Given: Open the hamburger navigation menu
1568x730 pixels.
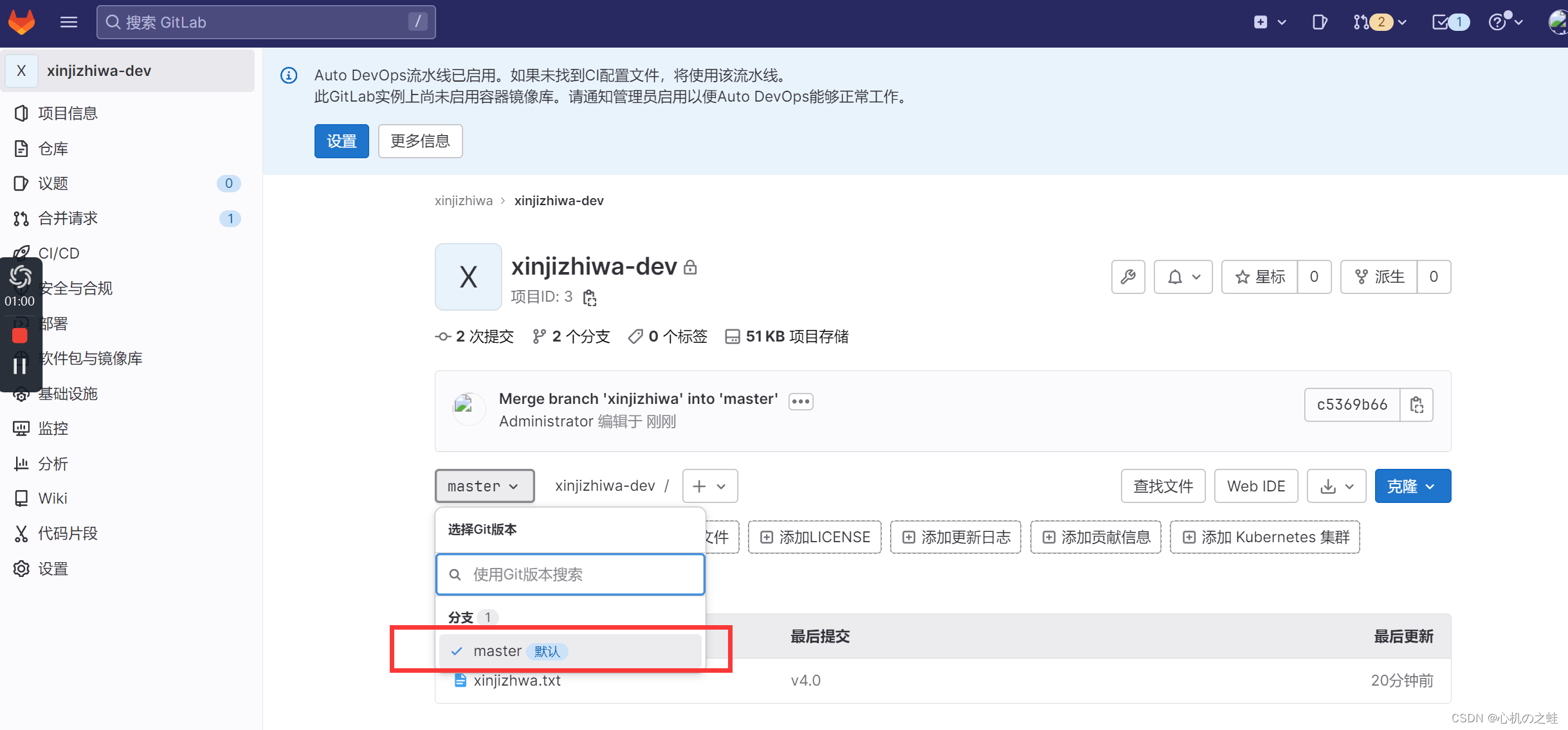Looking at the screenshot, I should (69, 23).
